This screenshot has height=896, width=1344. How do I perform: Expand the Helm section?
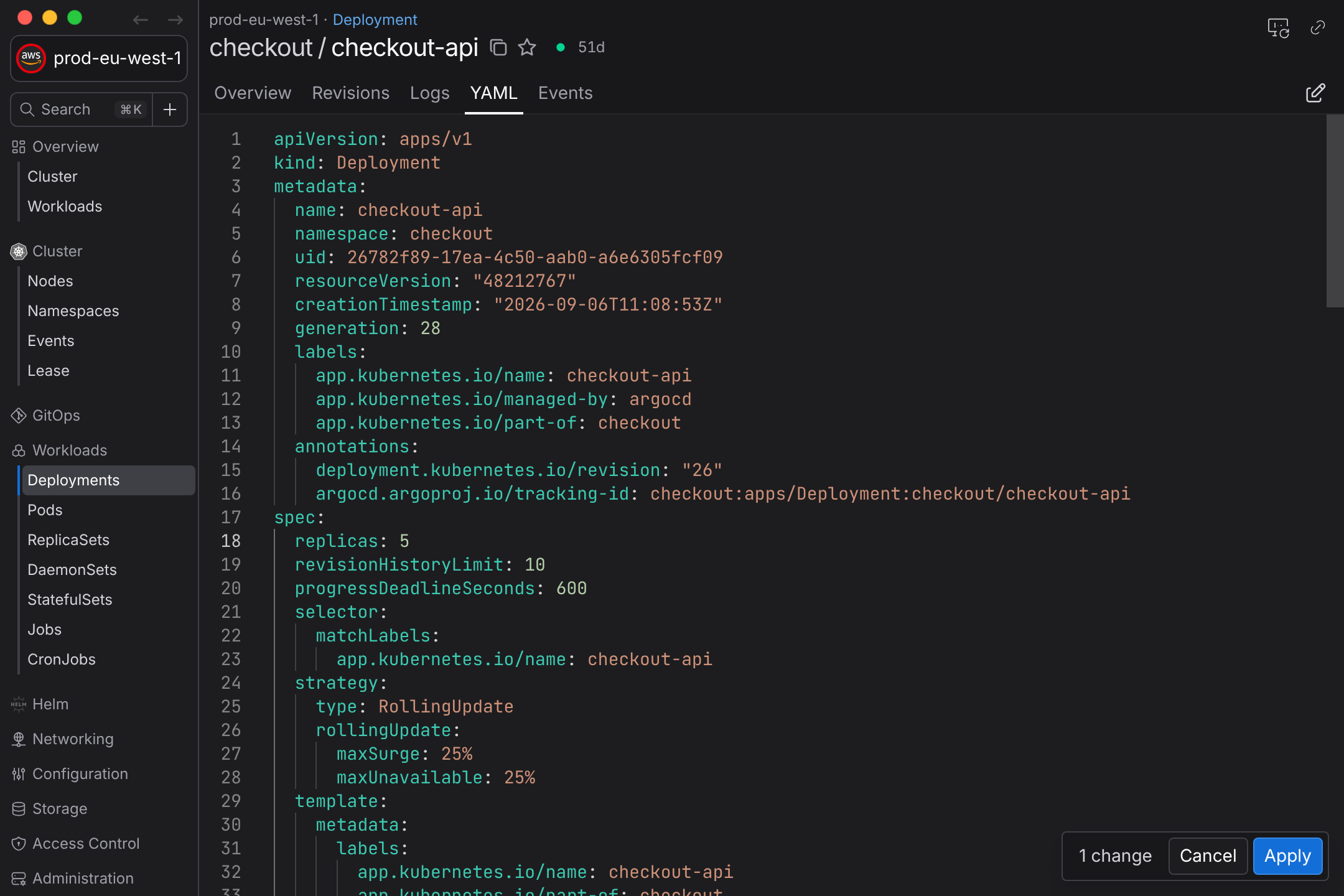pyautogui.click(x=50, y=704)
